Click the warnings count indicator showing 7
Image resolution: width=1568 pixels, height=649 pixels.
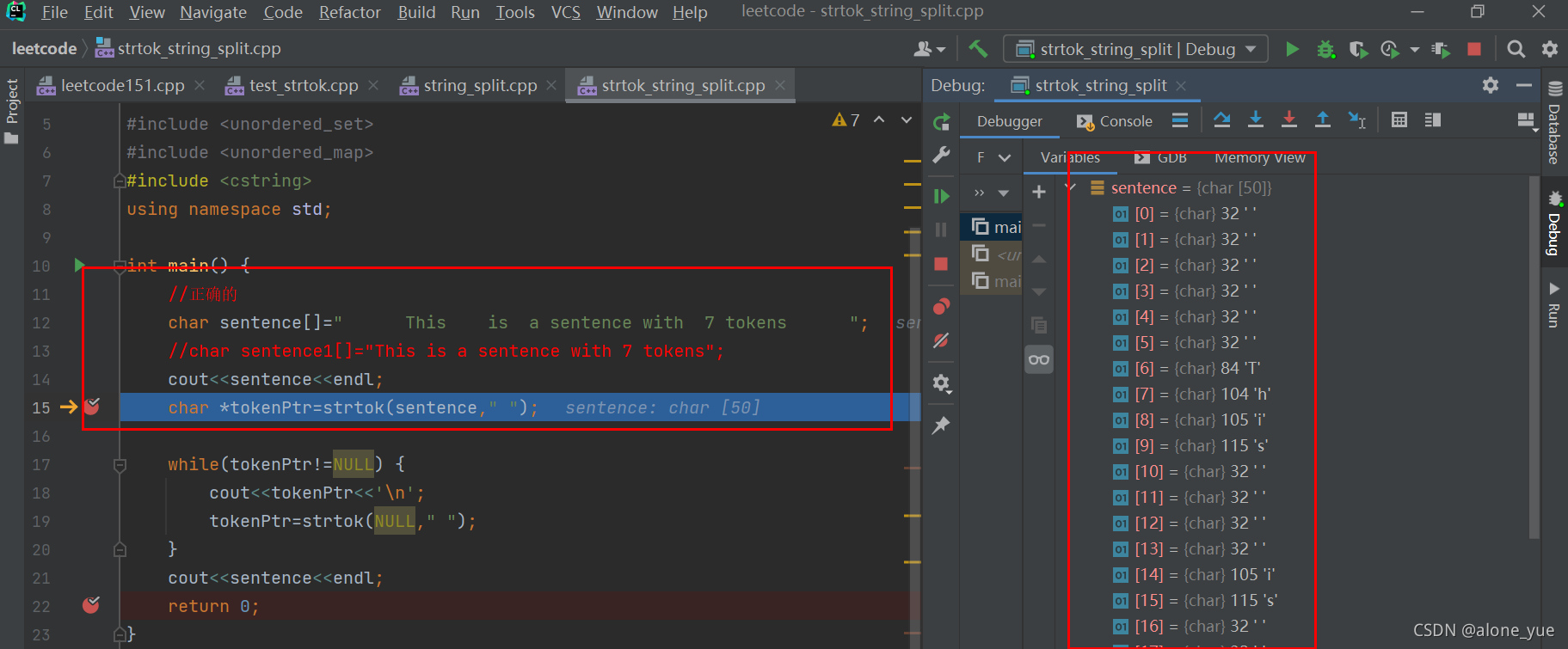click(846, 120)
